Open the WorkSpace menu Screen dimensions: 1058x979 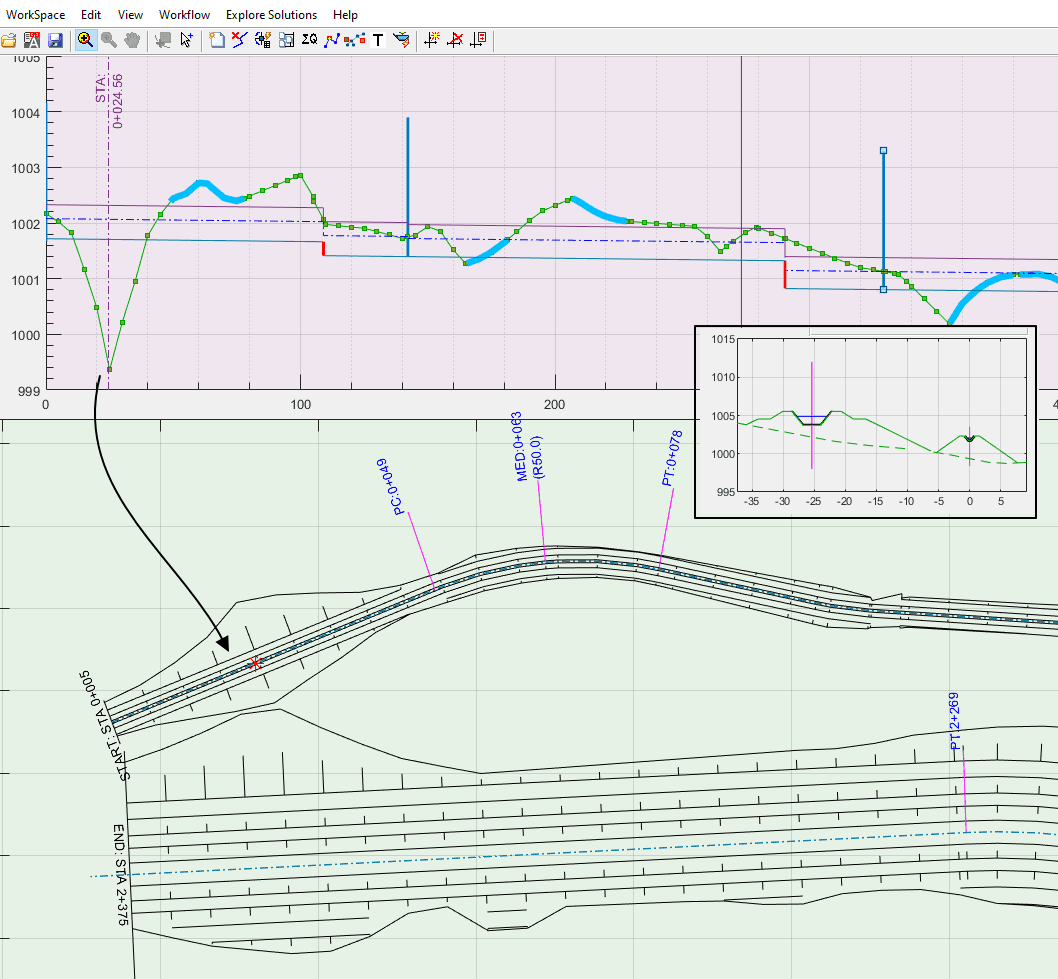(35, 15)
